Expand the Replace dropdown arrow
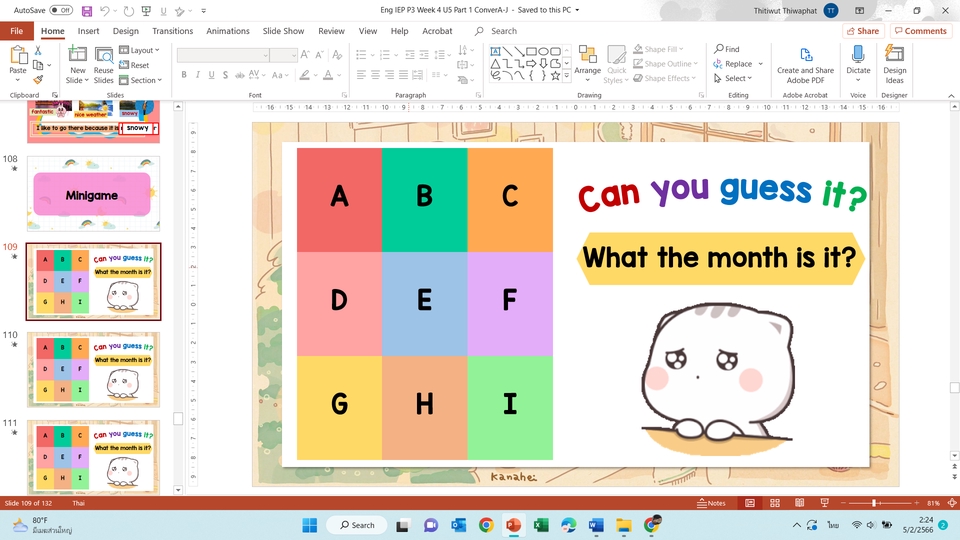This screenshot has width=960, height=540. pos(760,64)
